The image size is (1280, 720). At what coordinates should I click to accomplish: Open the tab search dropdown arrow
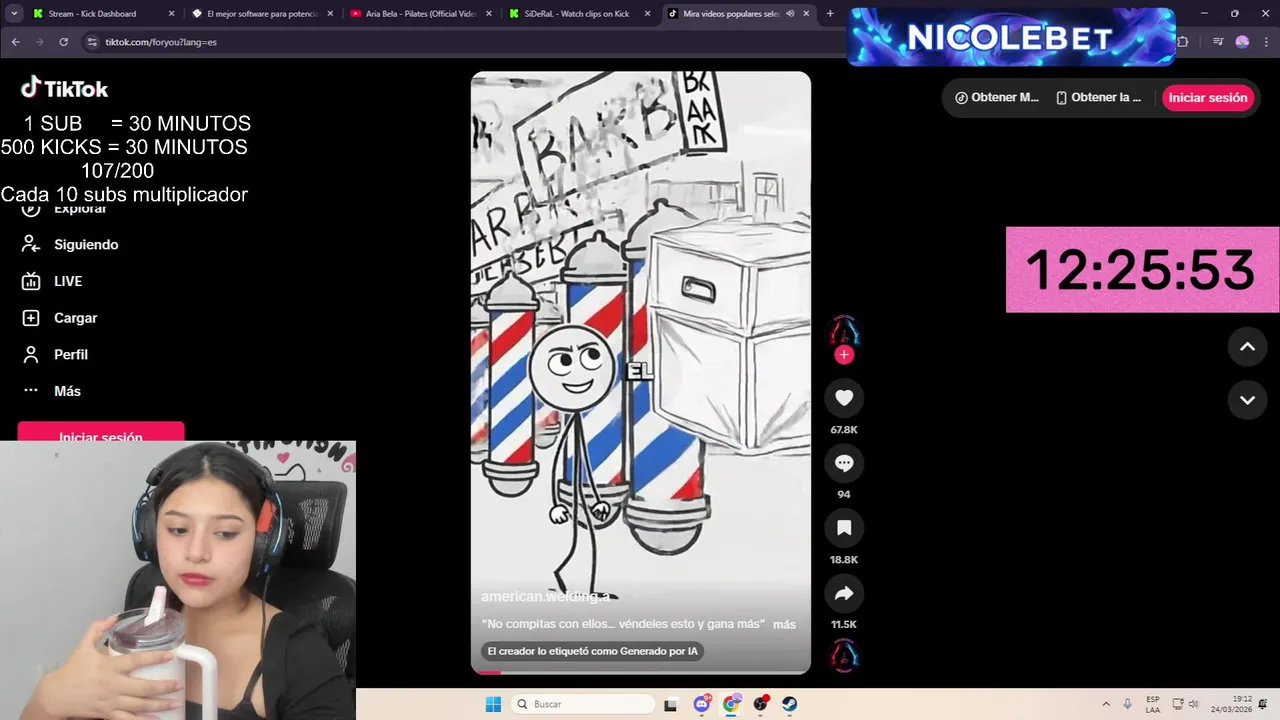click(x=14, y=14)
